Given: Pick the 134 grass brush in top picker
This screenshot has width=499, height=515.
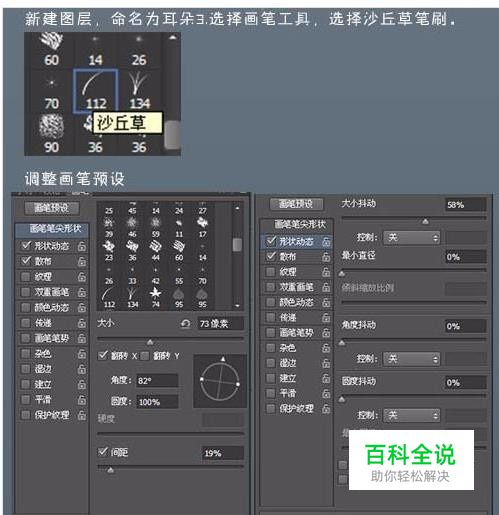Looking at the screenshot, I should point(139,91).
